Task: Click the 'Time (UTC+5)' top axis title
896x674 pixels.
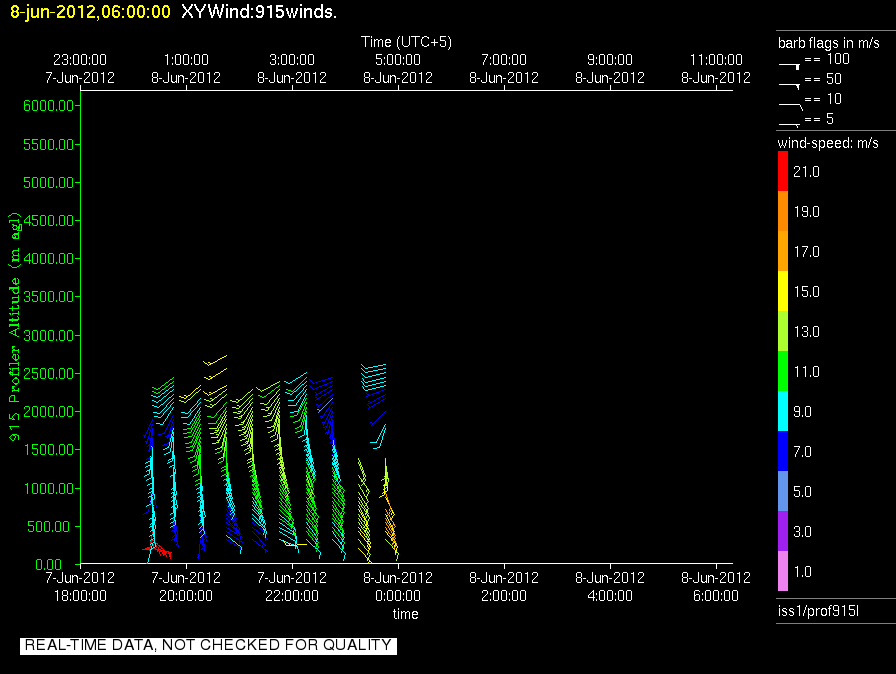Action: tap(406, 42)
